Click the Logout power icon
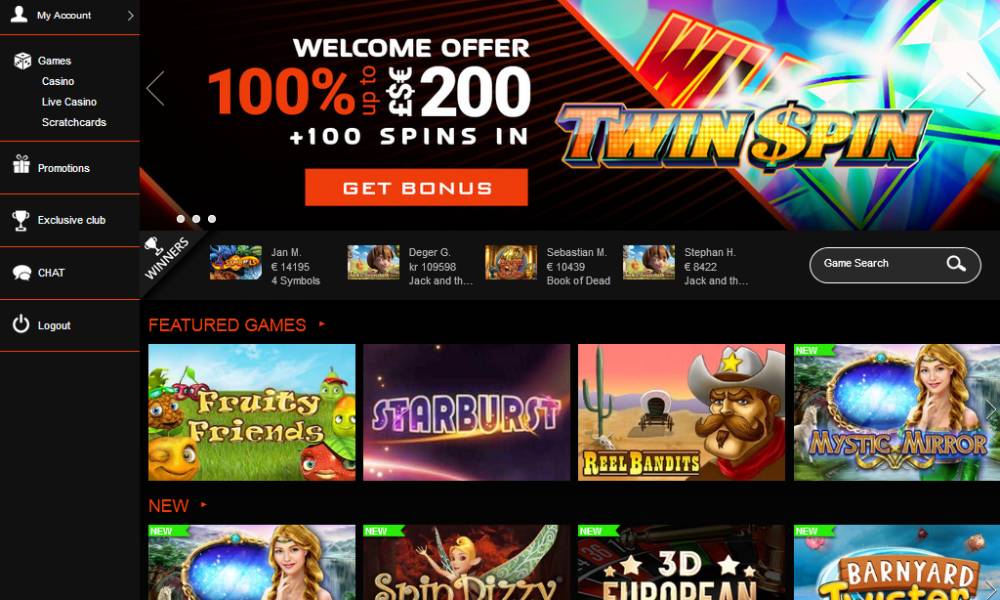 [21, 324]
